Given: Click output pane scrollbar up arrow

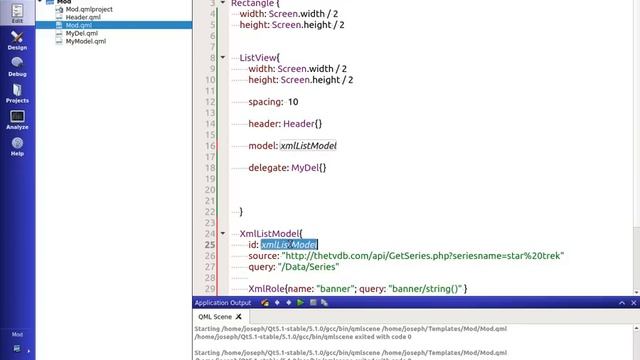Looking at the screenshot, I should tap(636, 328).
